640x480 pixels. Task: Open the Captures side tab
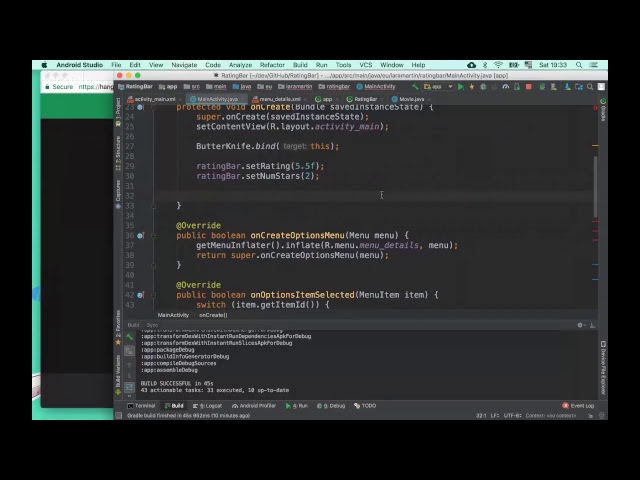point(118,194)
